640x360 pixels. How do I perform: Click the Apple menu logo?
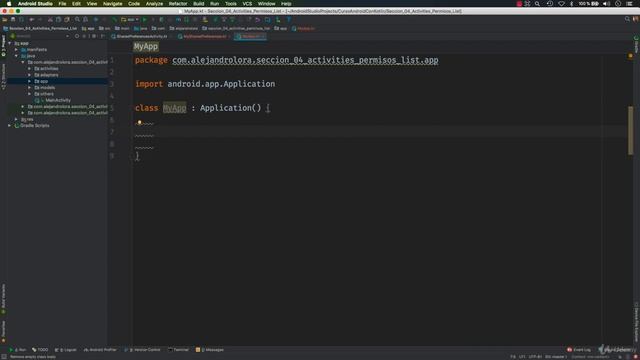(9, 4)
